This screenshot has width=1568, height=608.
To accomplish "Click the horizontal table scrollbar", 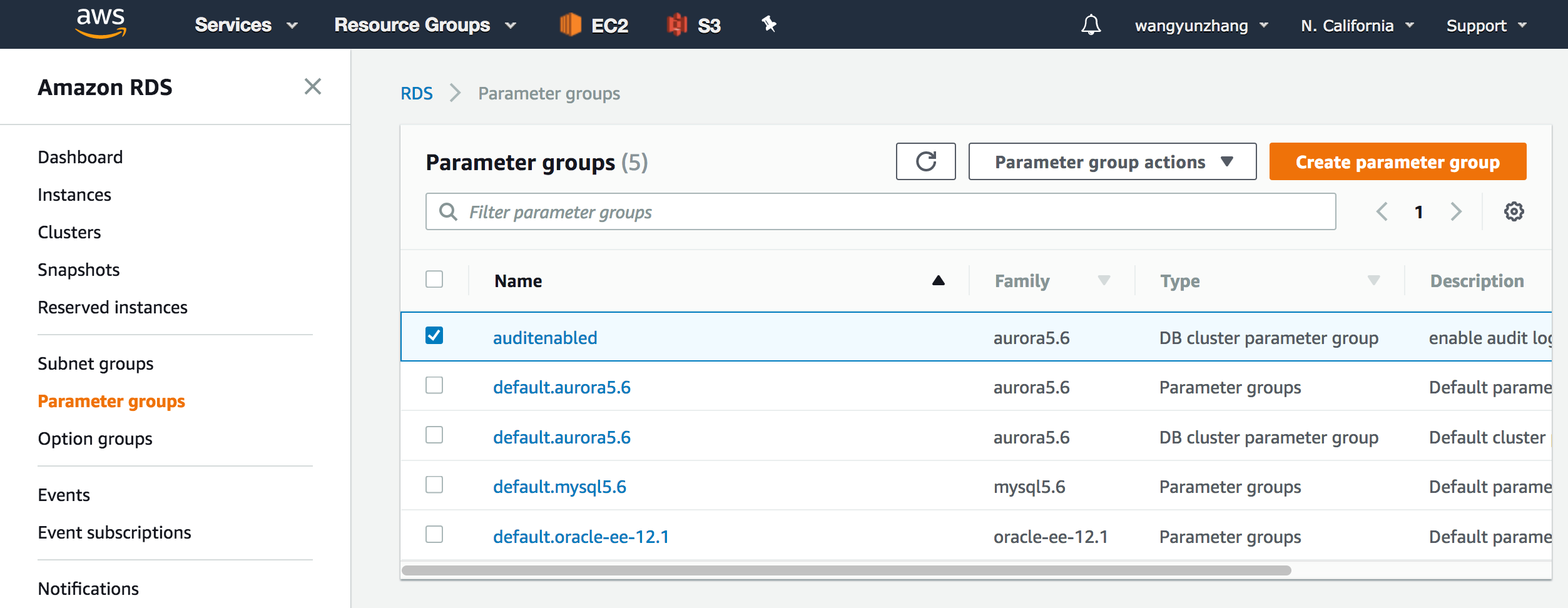I will (847, 570).
